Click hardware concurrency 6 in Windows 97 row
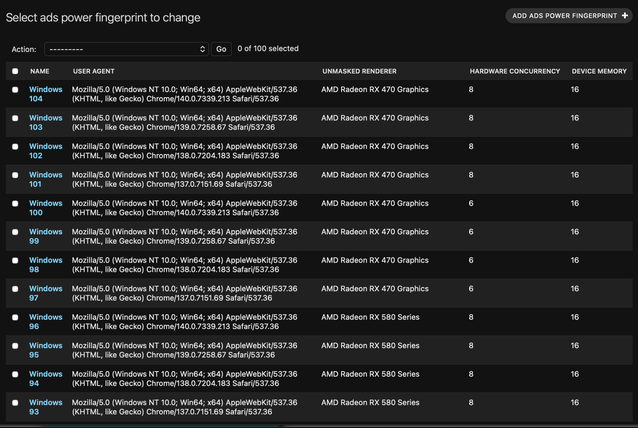This screenshot has height=428, width=638. tap(471, 289)
